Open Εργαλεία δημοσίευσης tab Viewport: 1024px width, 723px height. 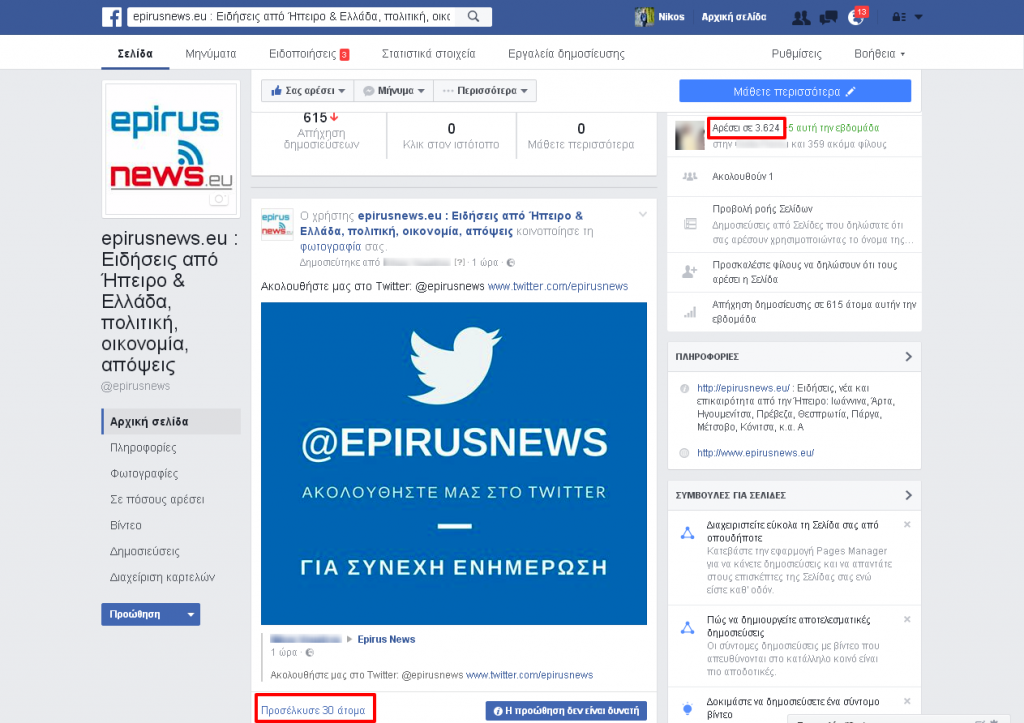566,54
